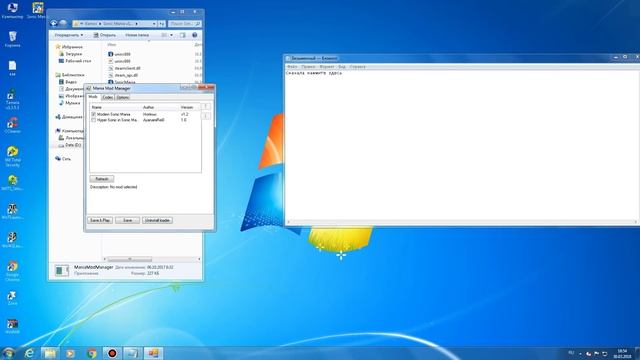Go forward using Explorer forward arrow
This screenshot has width=640, height=360.
tap(63, 24)
